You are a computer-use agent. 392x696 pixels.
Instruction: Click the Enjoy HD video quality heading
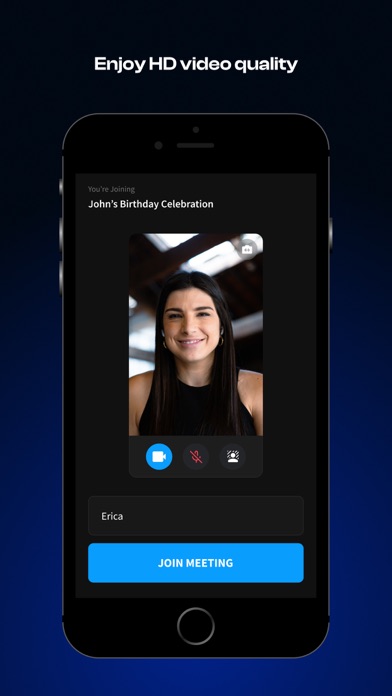point(196,64)
